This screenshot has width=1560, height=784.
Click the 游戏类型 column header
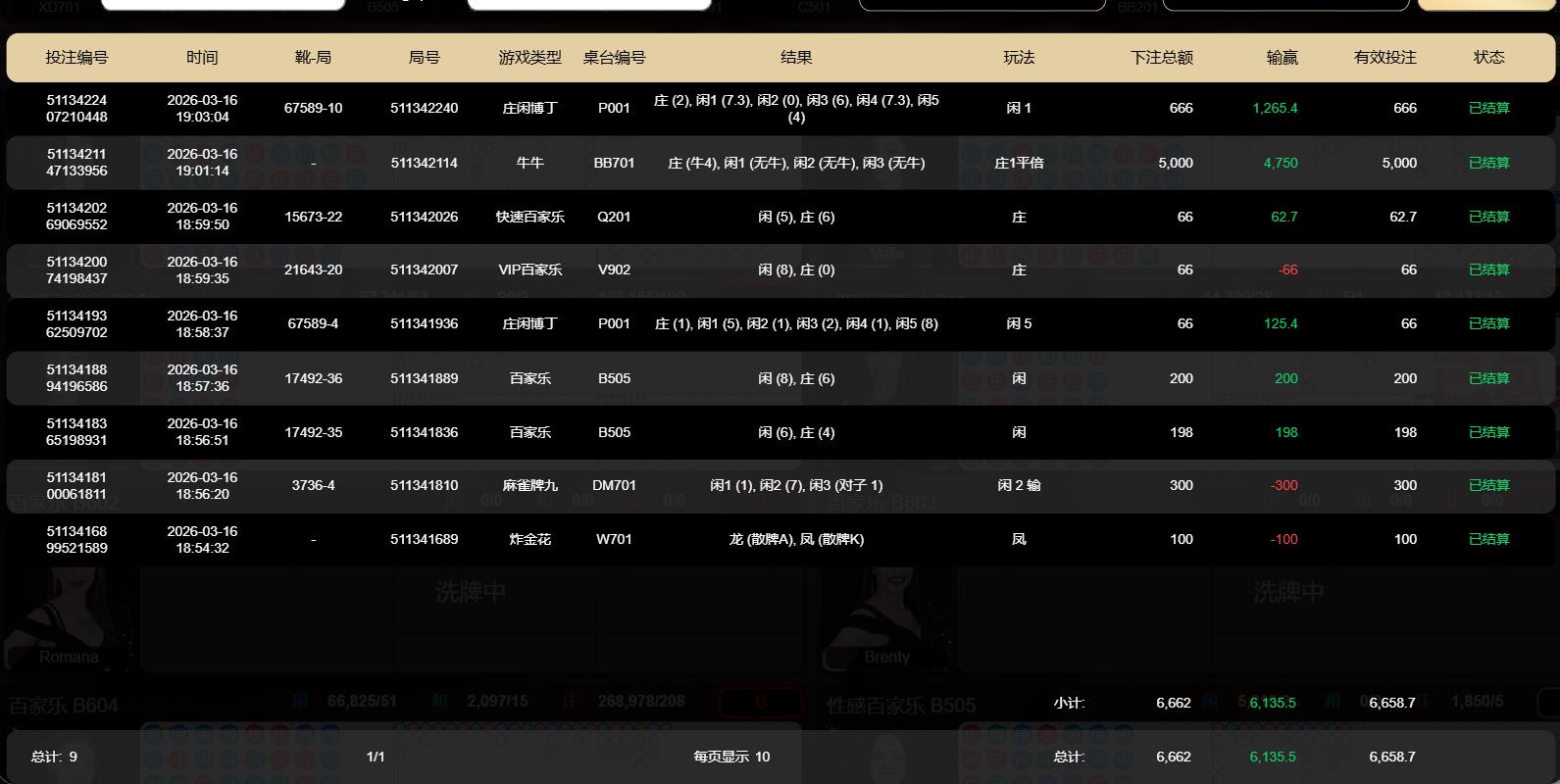pos(529,58)
